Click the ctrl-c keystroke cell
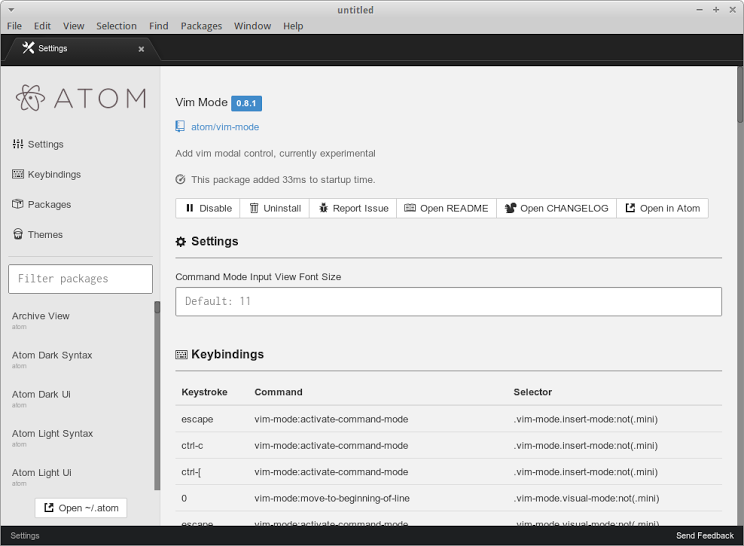This screenshot has height=546, width=744. click(192, 445)
